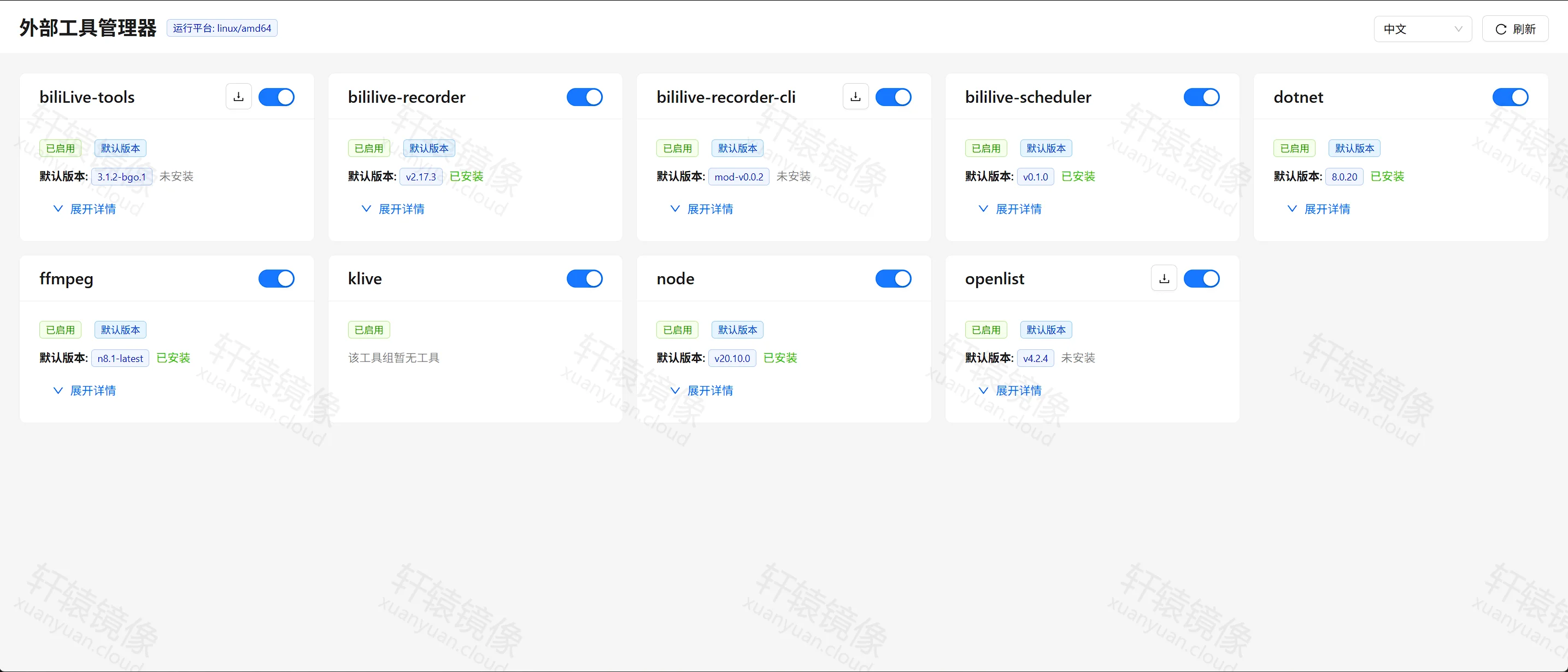This screenshot has height=672, width=1568.
Task: Click download icon on openlist card
Action: [1164, 278]
